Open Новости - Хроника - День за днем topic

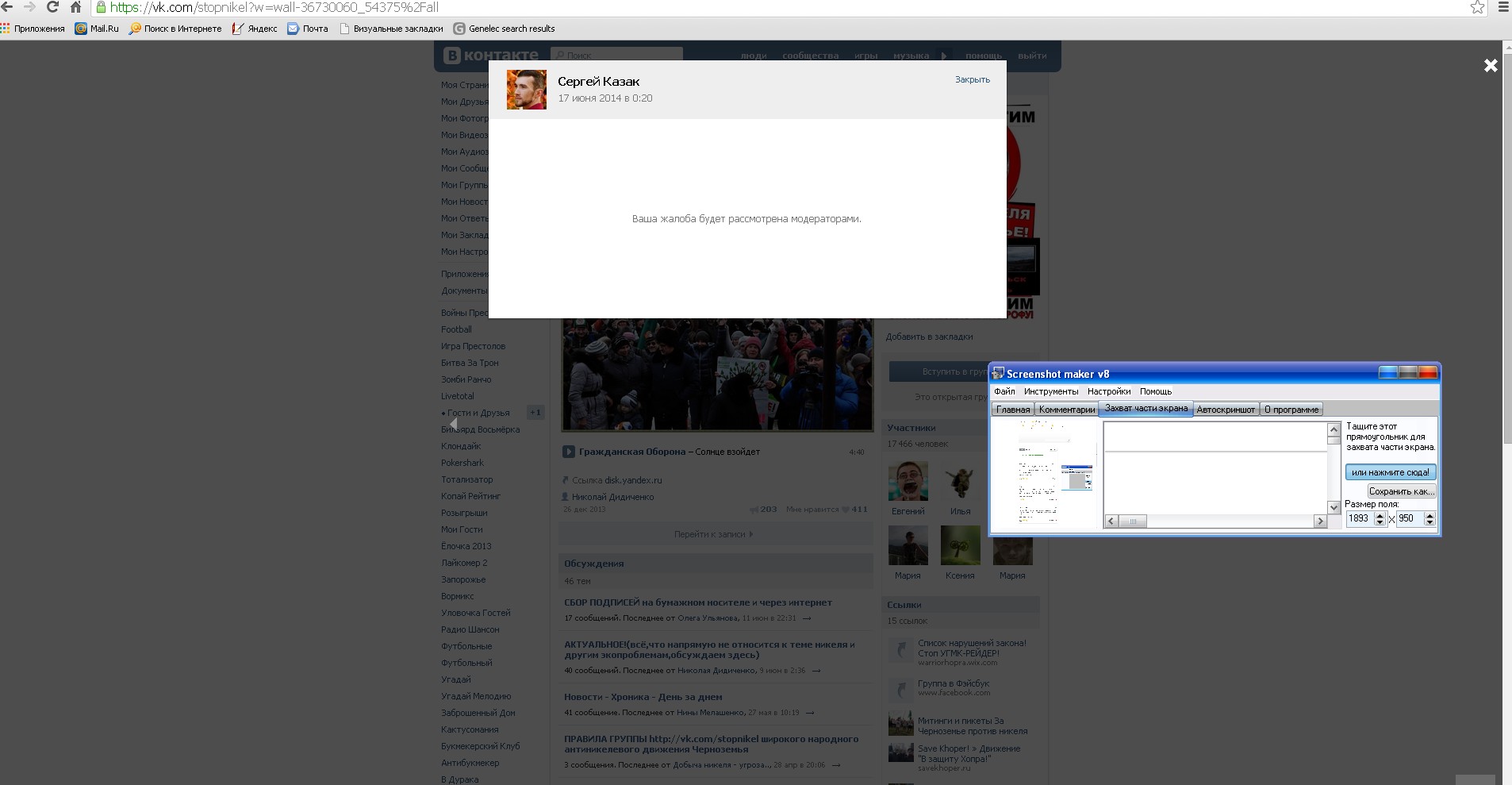[643, 697]
